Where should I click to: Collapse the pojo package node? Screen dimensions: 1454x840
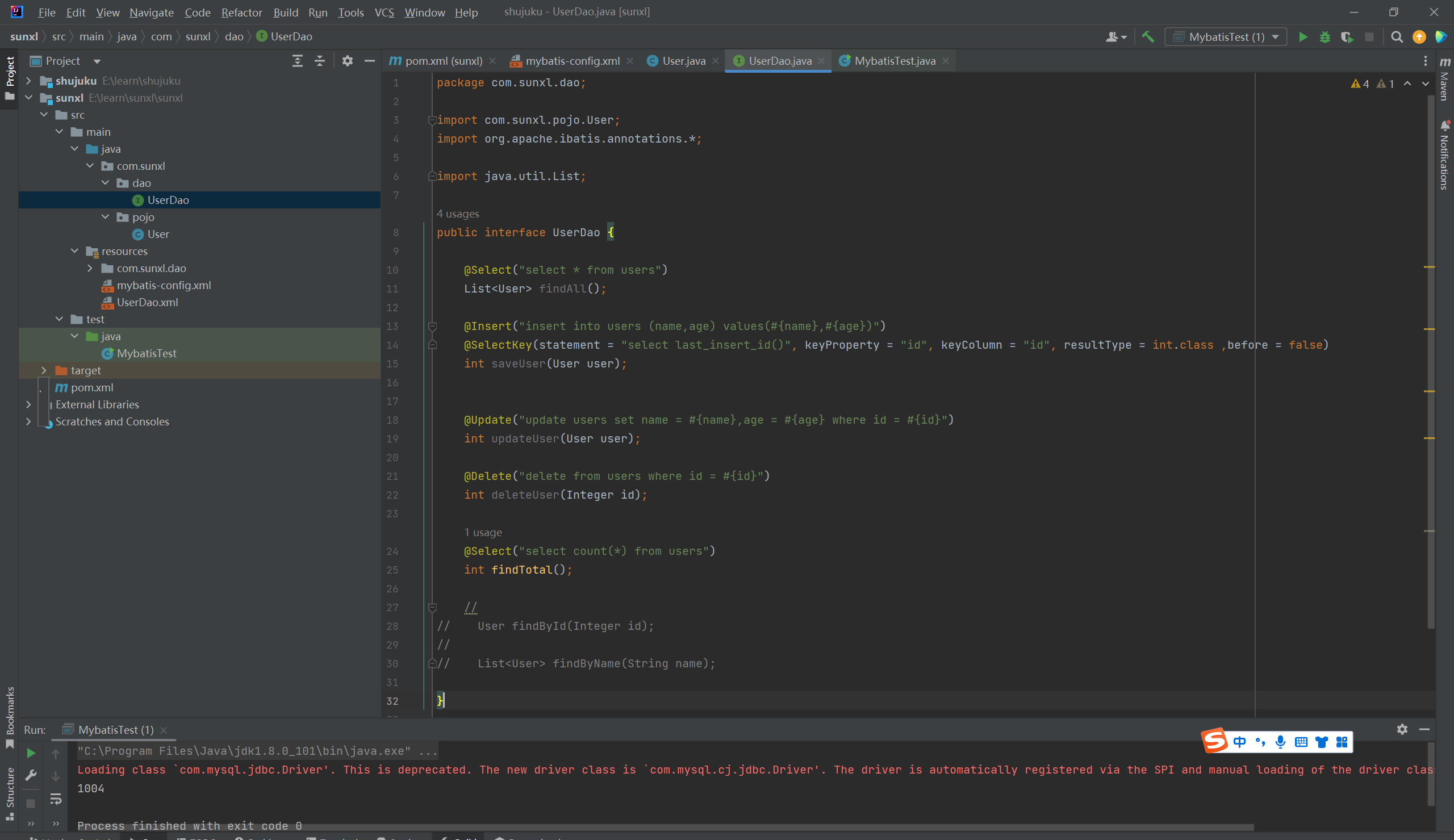click(x=105, y=217)
